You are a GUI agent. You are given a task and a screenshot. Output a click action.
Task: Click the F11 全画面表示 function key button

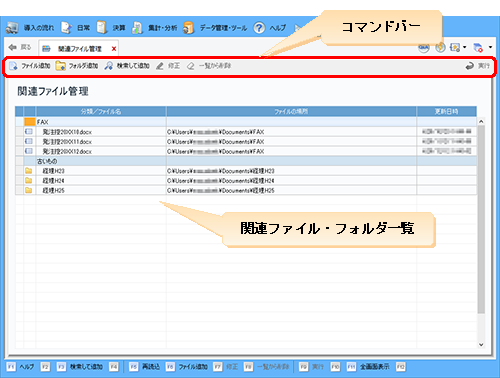click(368, 367)
